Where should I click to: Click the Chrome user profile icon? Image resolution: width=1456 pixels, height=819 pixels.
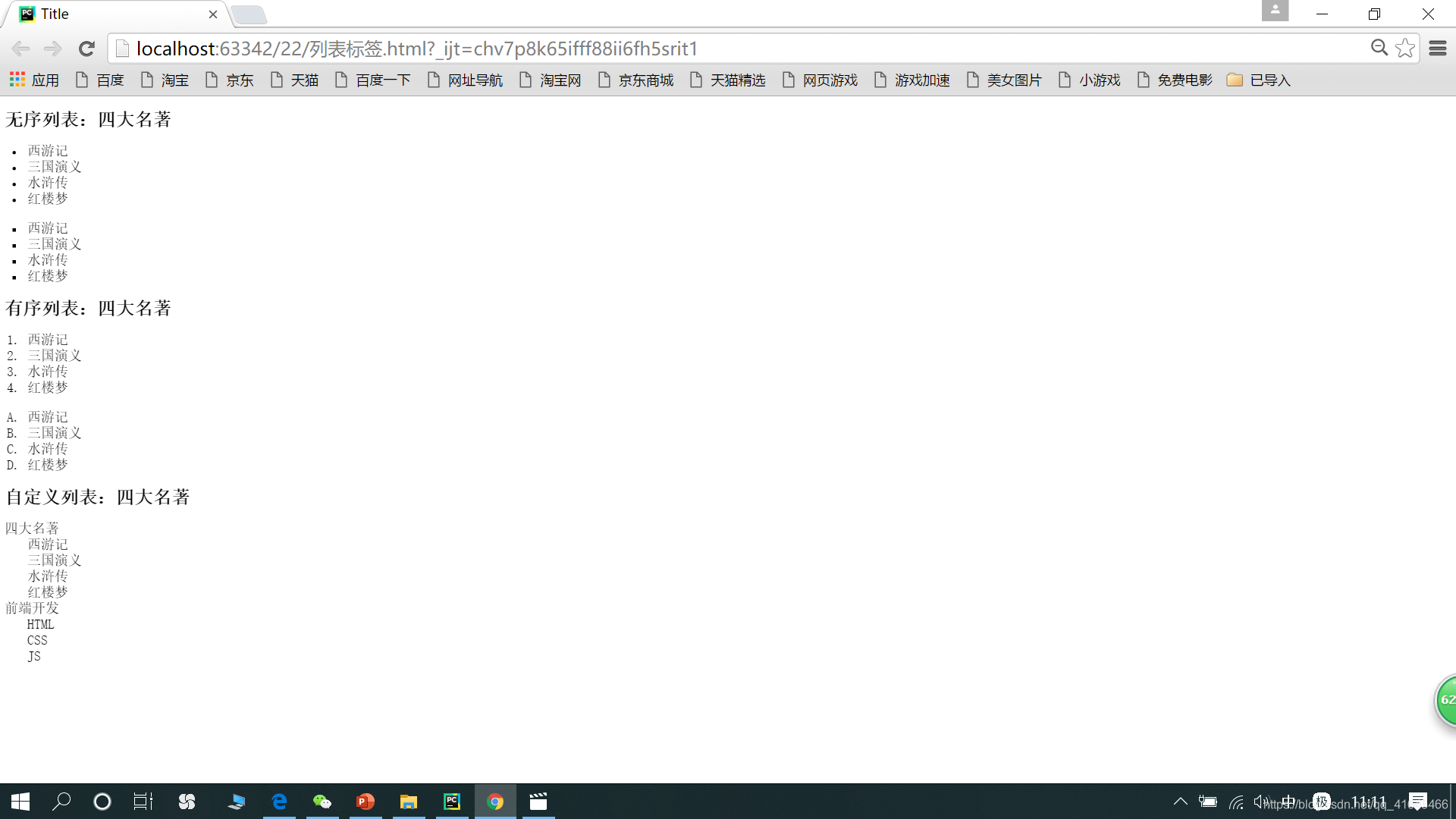1275,11
